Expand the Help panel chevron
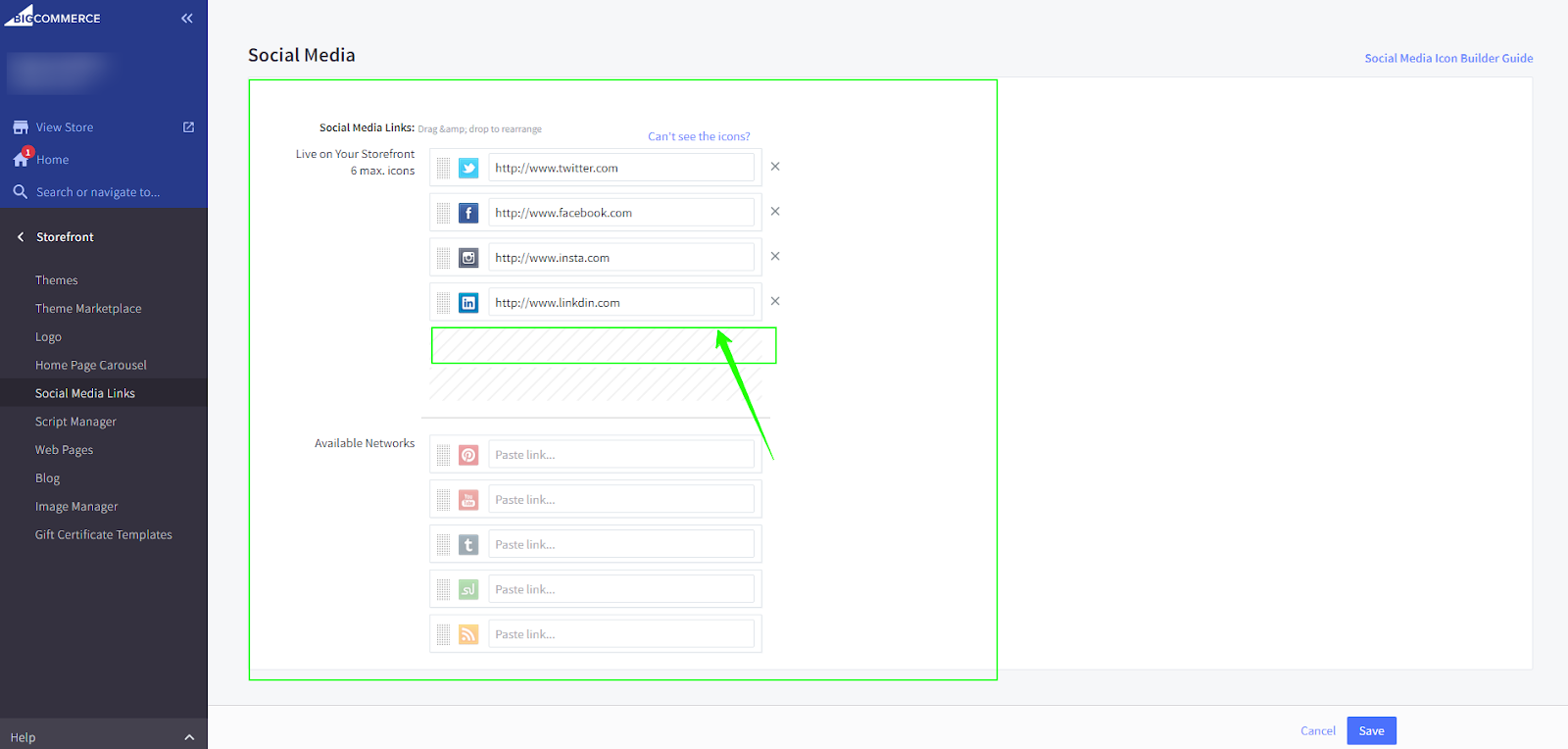The width and height of the screenshot is (1568, 749). coord(189,737)
